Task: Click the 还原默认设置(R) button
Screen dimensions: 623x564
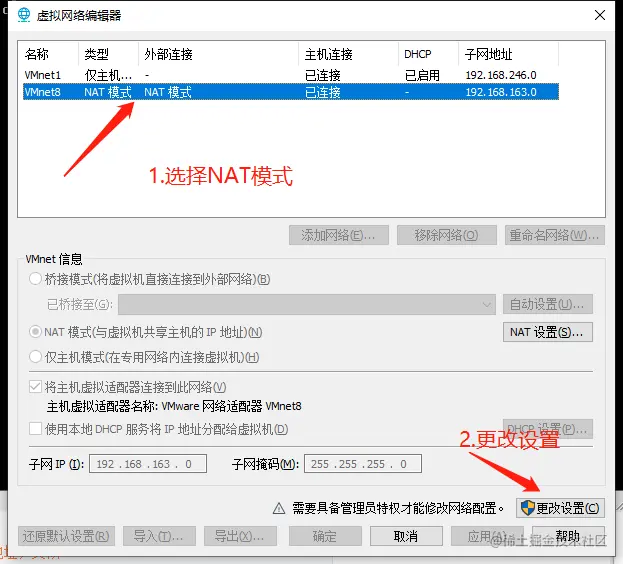Action: [66, 536]
